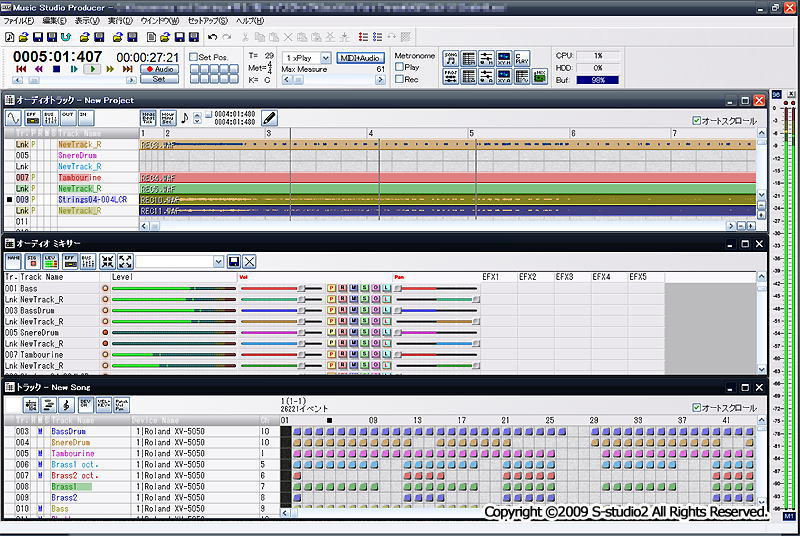Click the treble clef icon in track panel
The width and height of the screenshot is (800, 536).
[65, 405]
